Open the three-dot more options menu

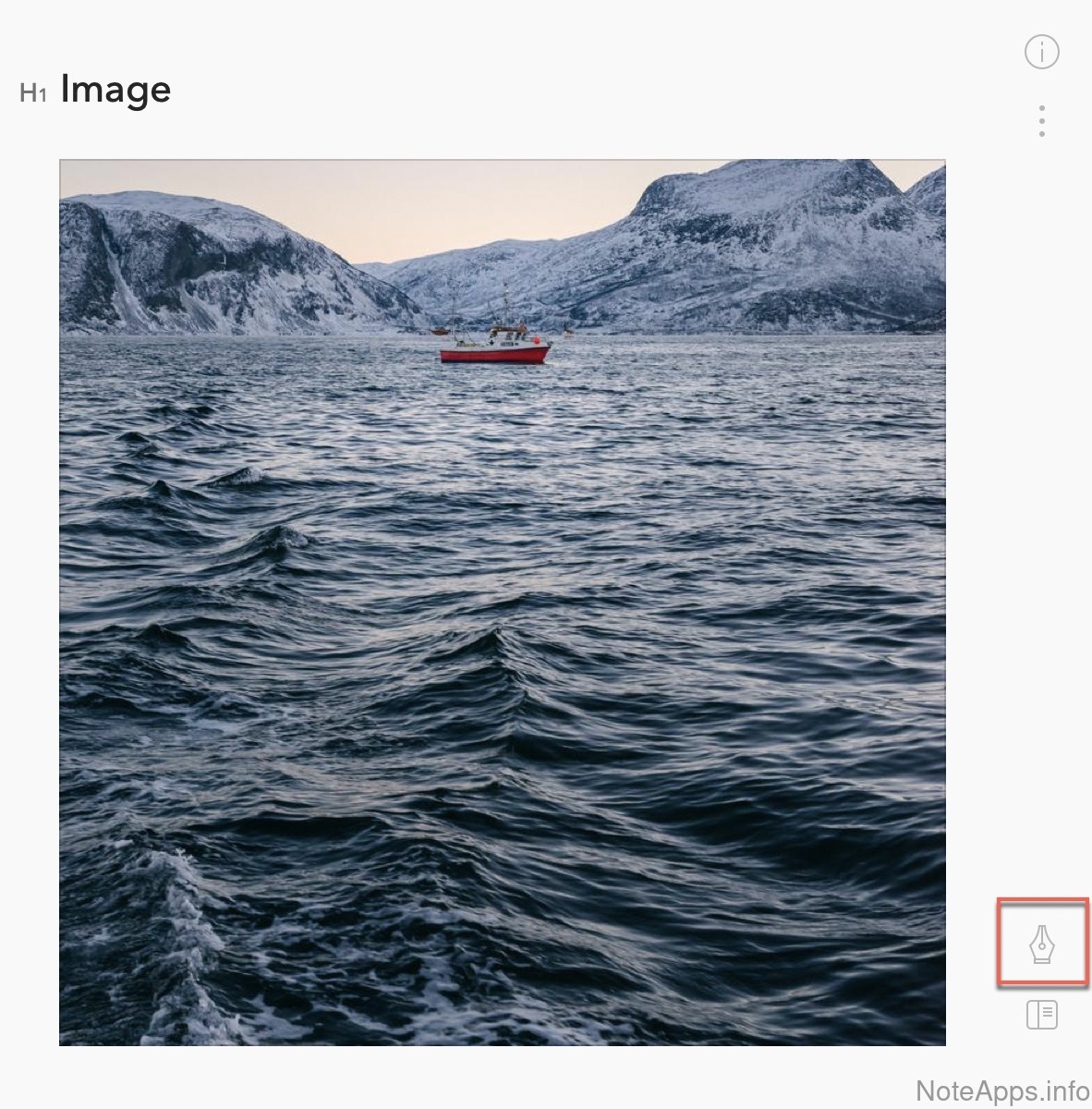1042,121
